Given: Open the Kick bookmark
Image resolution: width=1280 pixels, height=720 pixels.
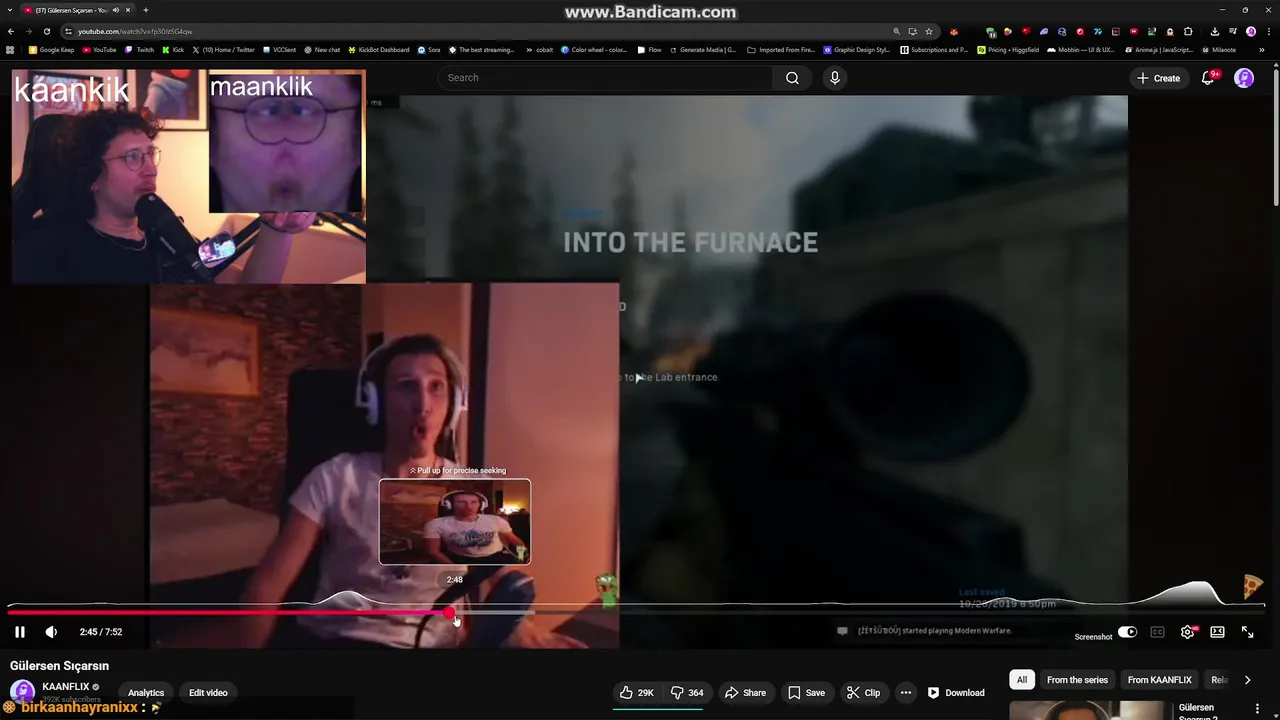Looking at the screenshot, I should 173,49.
